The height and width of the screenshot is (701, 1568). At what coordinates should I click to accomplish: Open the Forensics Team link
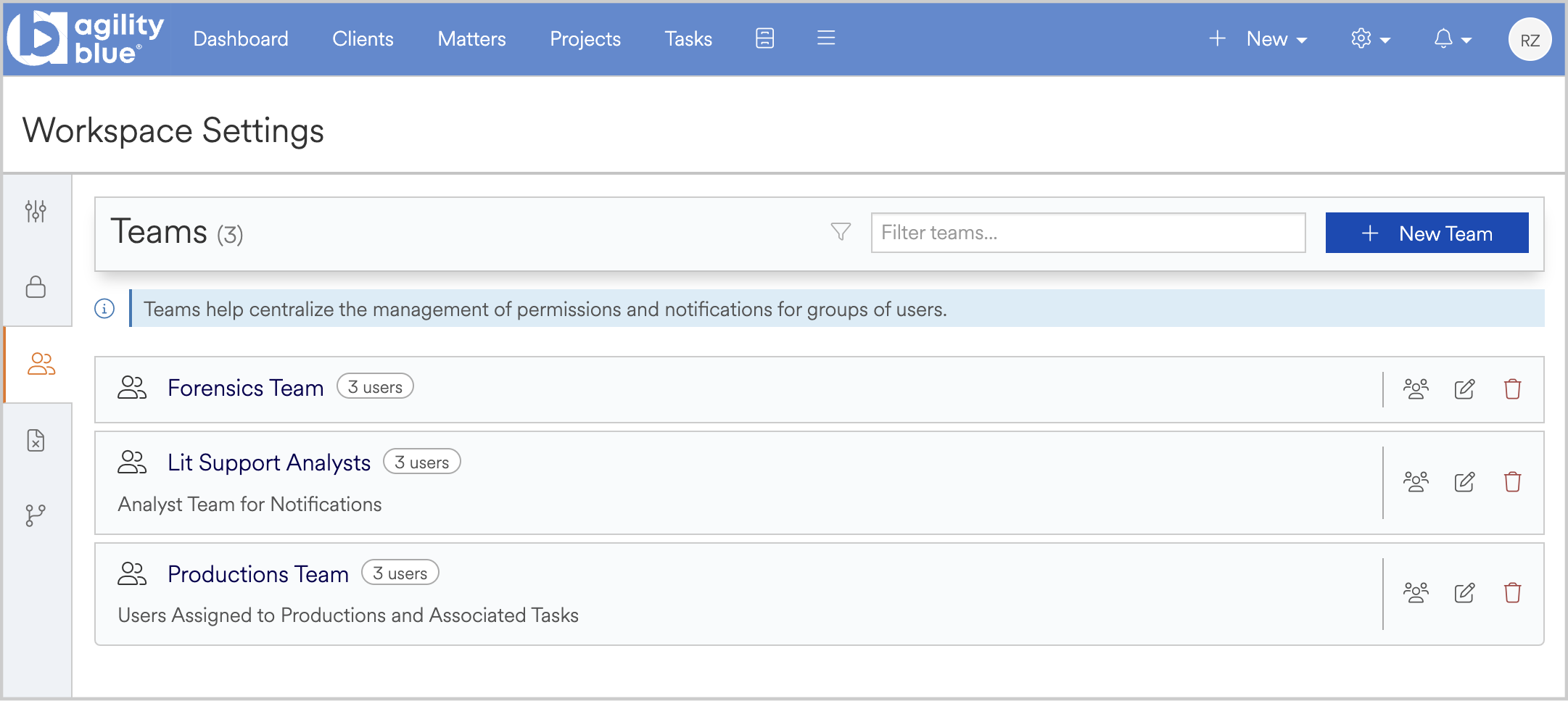coord(245,388)
